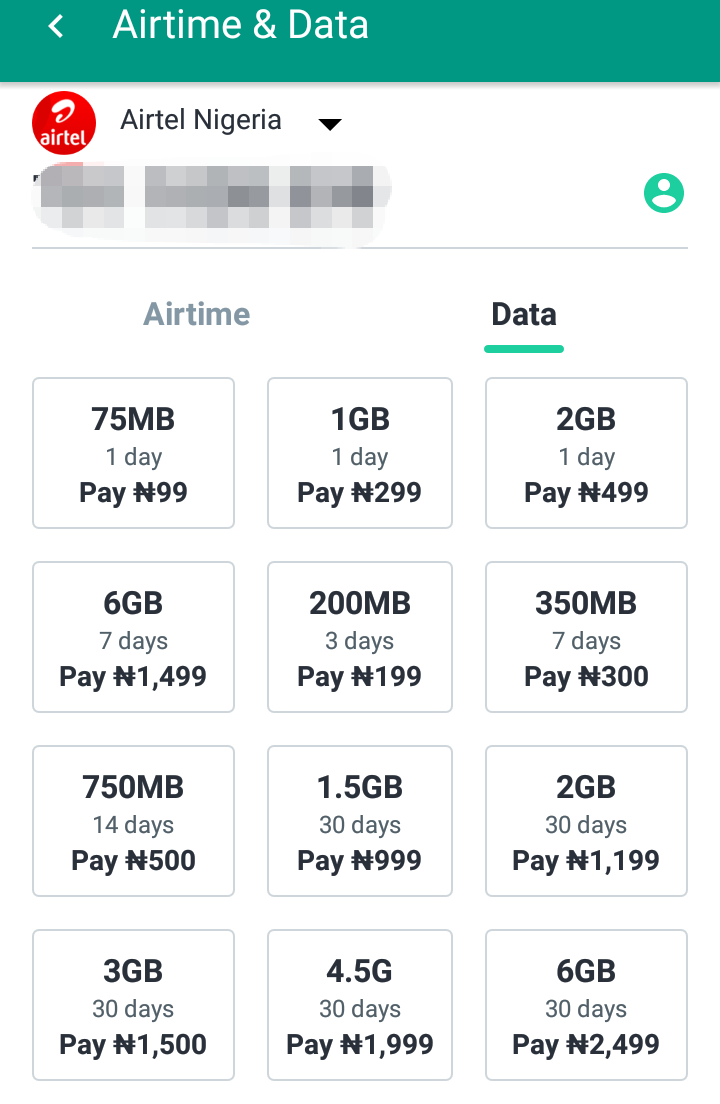Go back using the arrow icon

click(x=56, y=27)
